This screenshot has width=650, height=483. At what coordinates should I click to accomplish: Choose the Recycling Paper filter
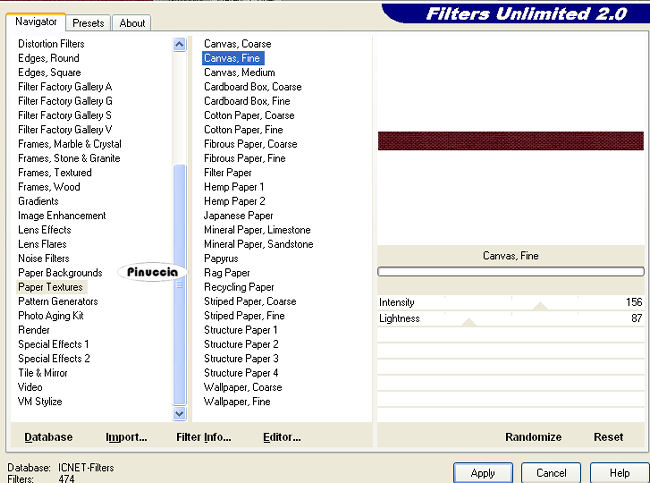click(x=239, y=287)
